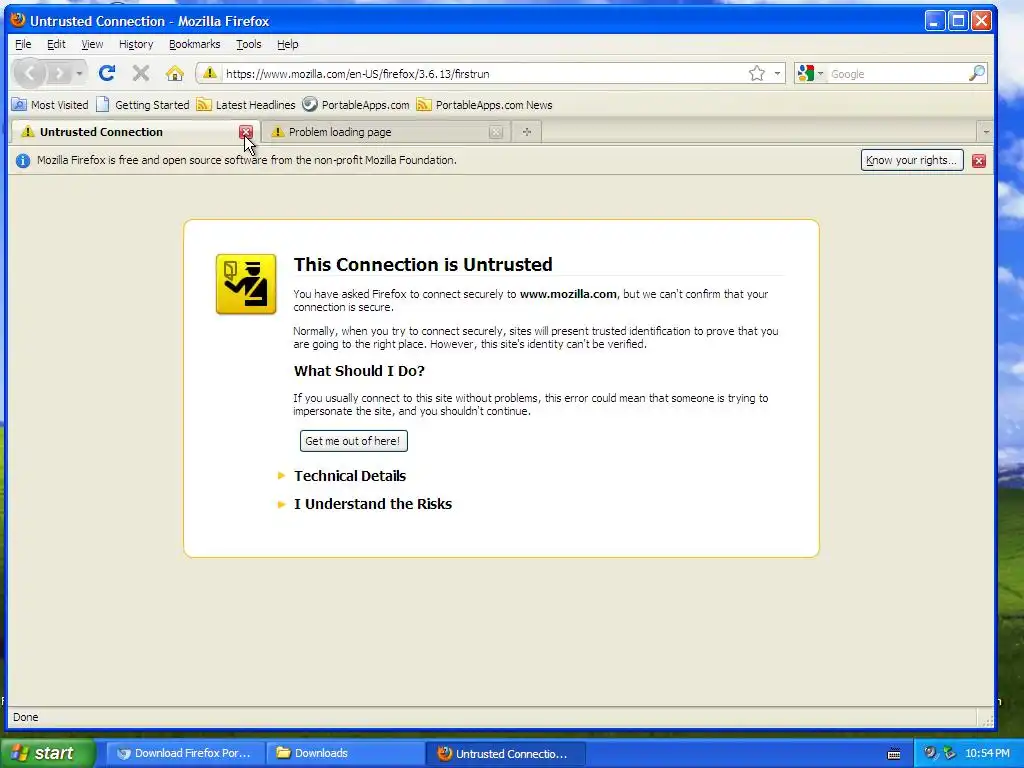
Task: Open the Tools menu
Action: (249, 44)
